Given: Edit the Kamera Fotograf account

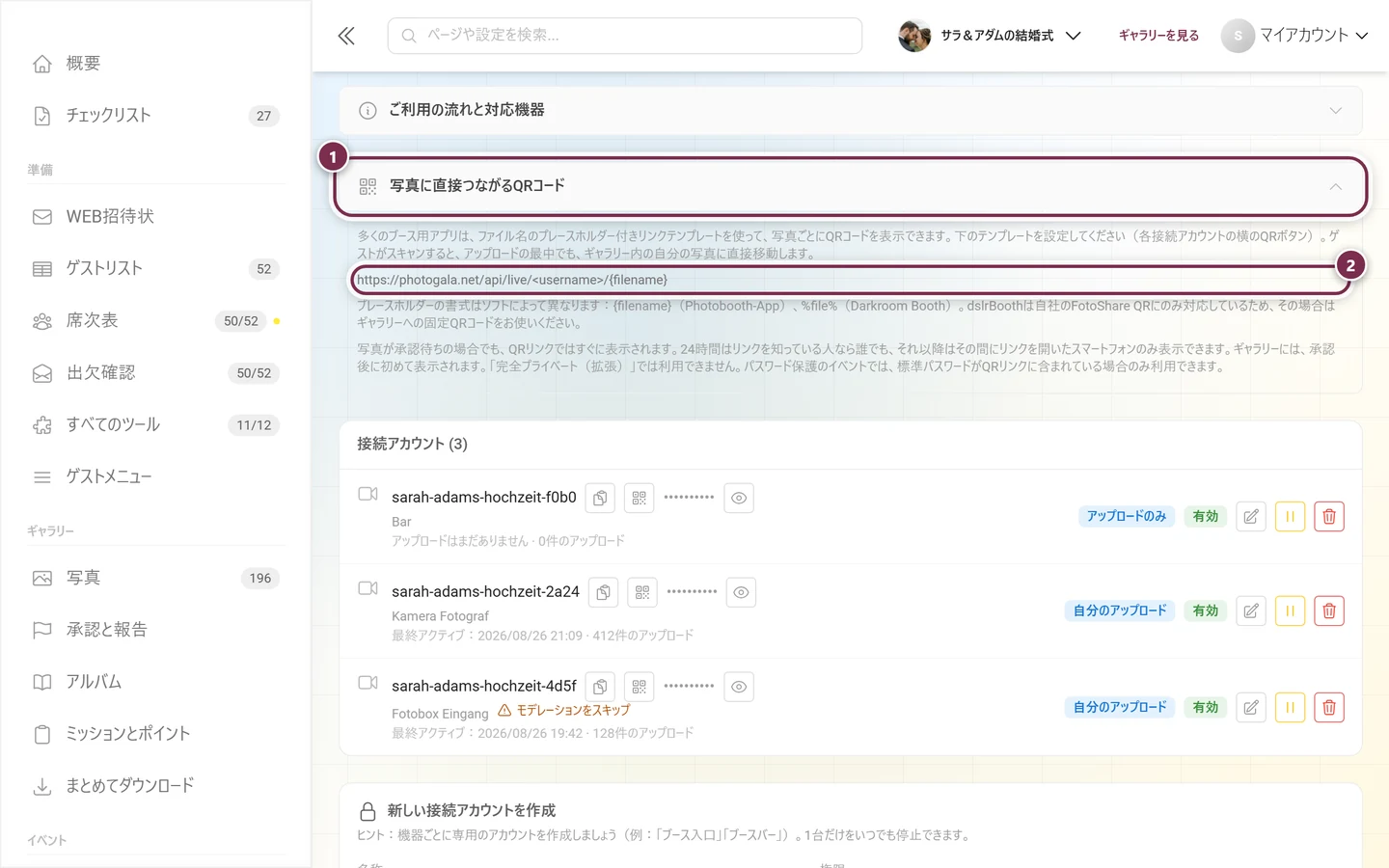Looking at the screenshot, I should coord(1251,610).
